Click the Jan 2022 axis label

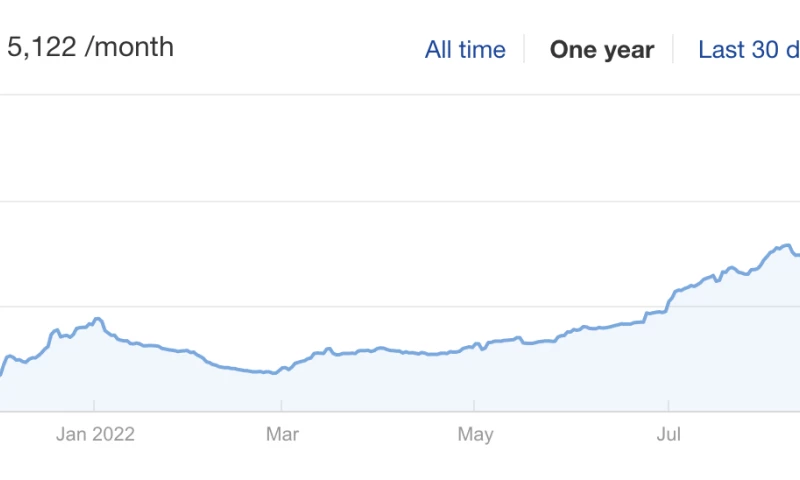click(95, 434)
